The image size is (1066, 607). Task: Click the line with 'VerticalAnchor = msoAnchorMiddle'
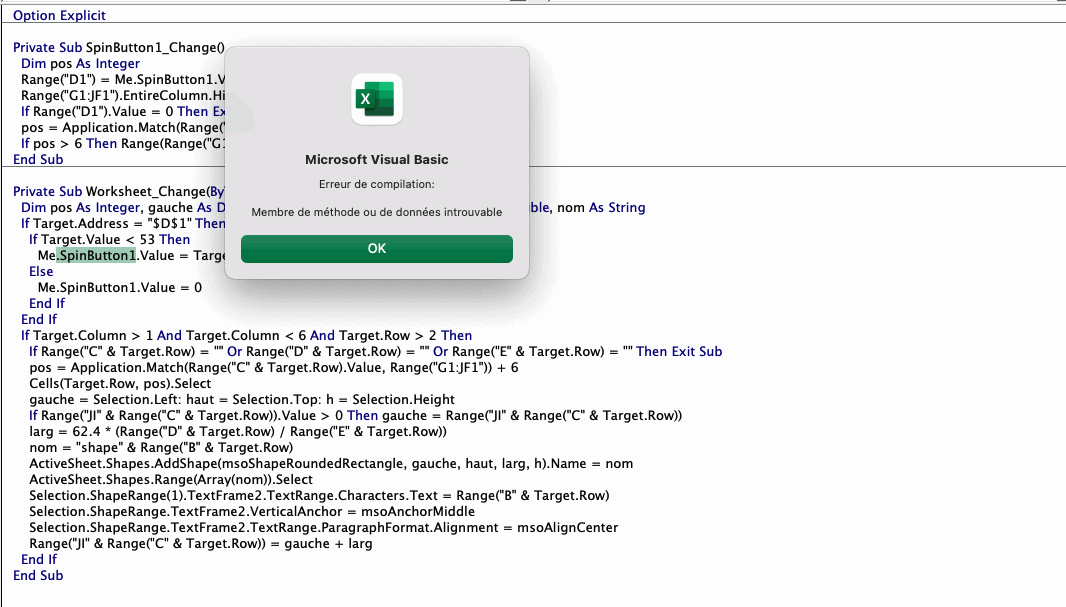(252, 511)
